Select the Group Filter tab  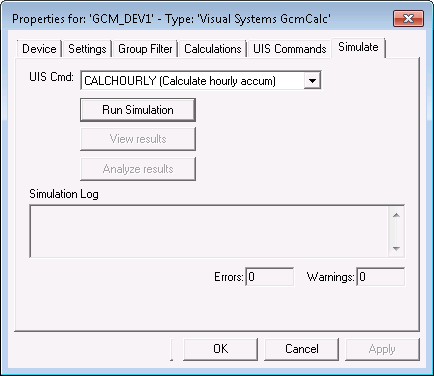(x=145, y=49)
